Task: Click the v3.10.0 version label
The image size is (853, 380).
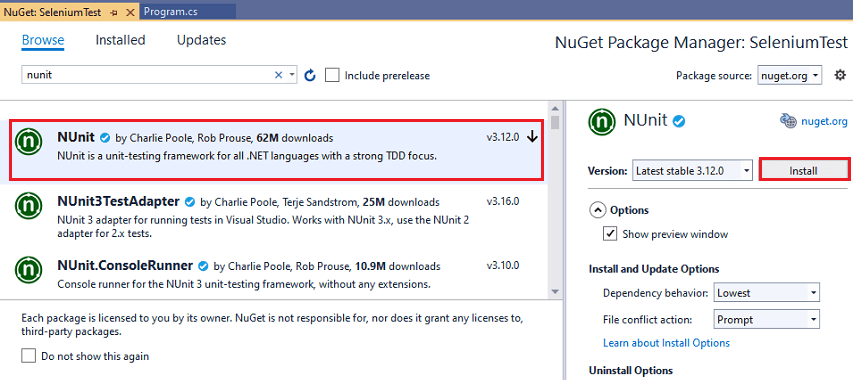Action: (503, 265)
